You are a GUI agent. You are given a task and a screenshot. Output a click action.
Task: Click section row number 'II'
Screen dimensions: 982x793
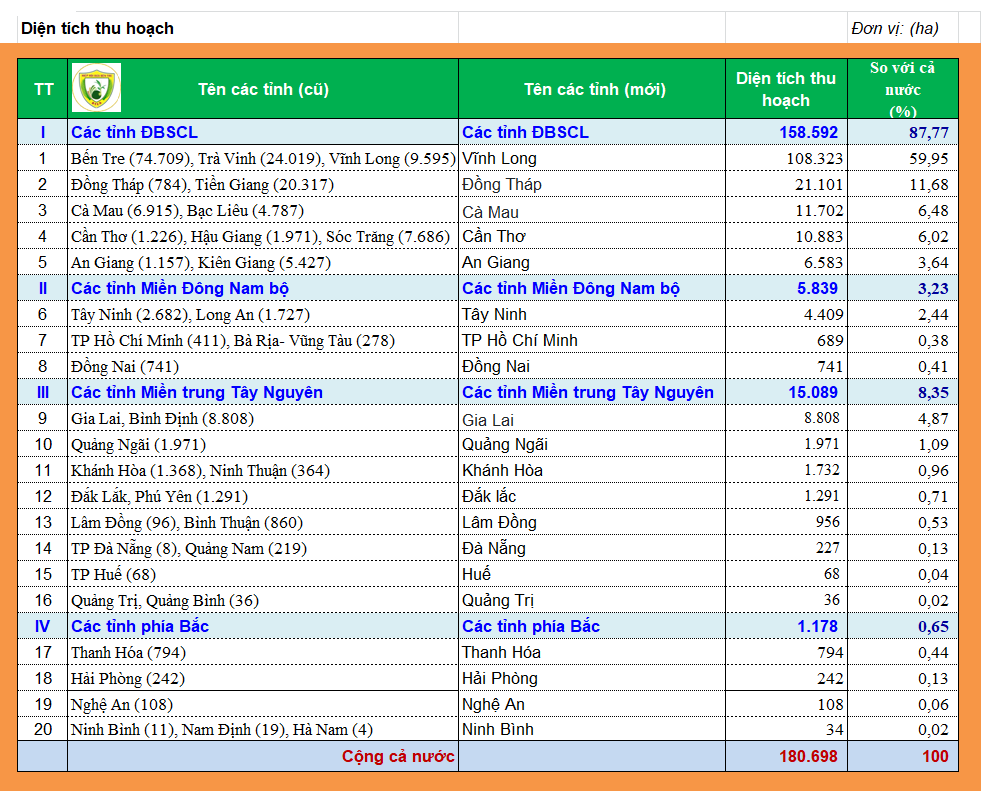[43, 288]
